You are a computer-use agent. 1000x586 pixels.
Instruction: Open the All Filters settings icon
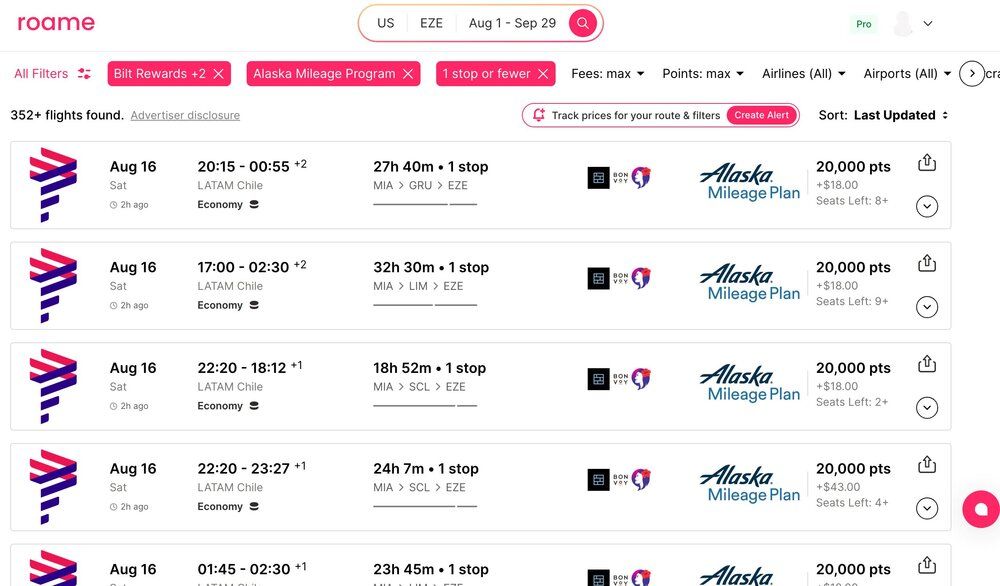pos(84,74)
